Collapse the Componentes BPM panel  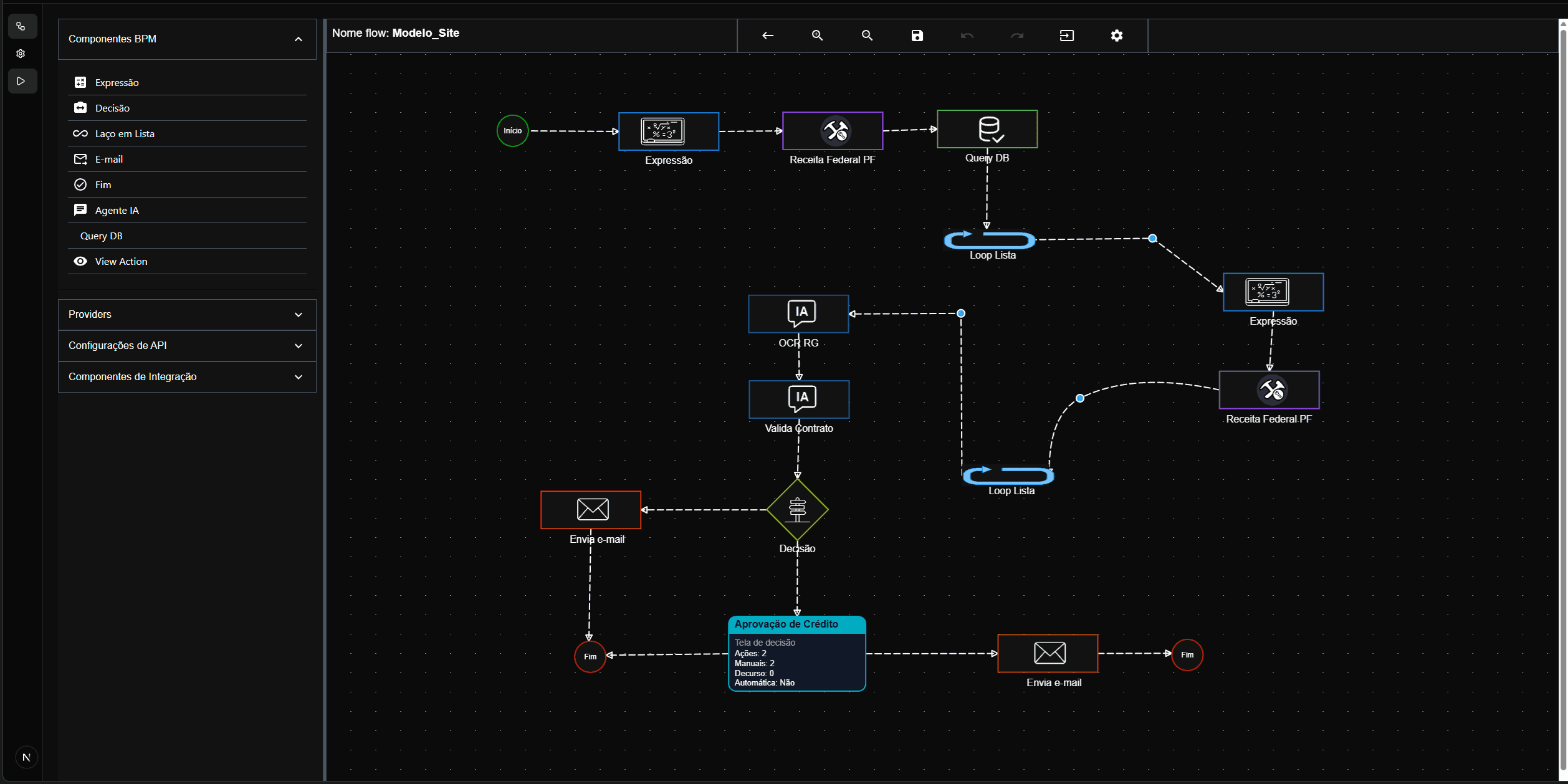pyautogui.click(x=298, y=39)
